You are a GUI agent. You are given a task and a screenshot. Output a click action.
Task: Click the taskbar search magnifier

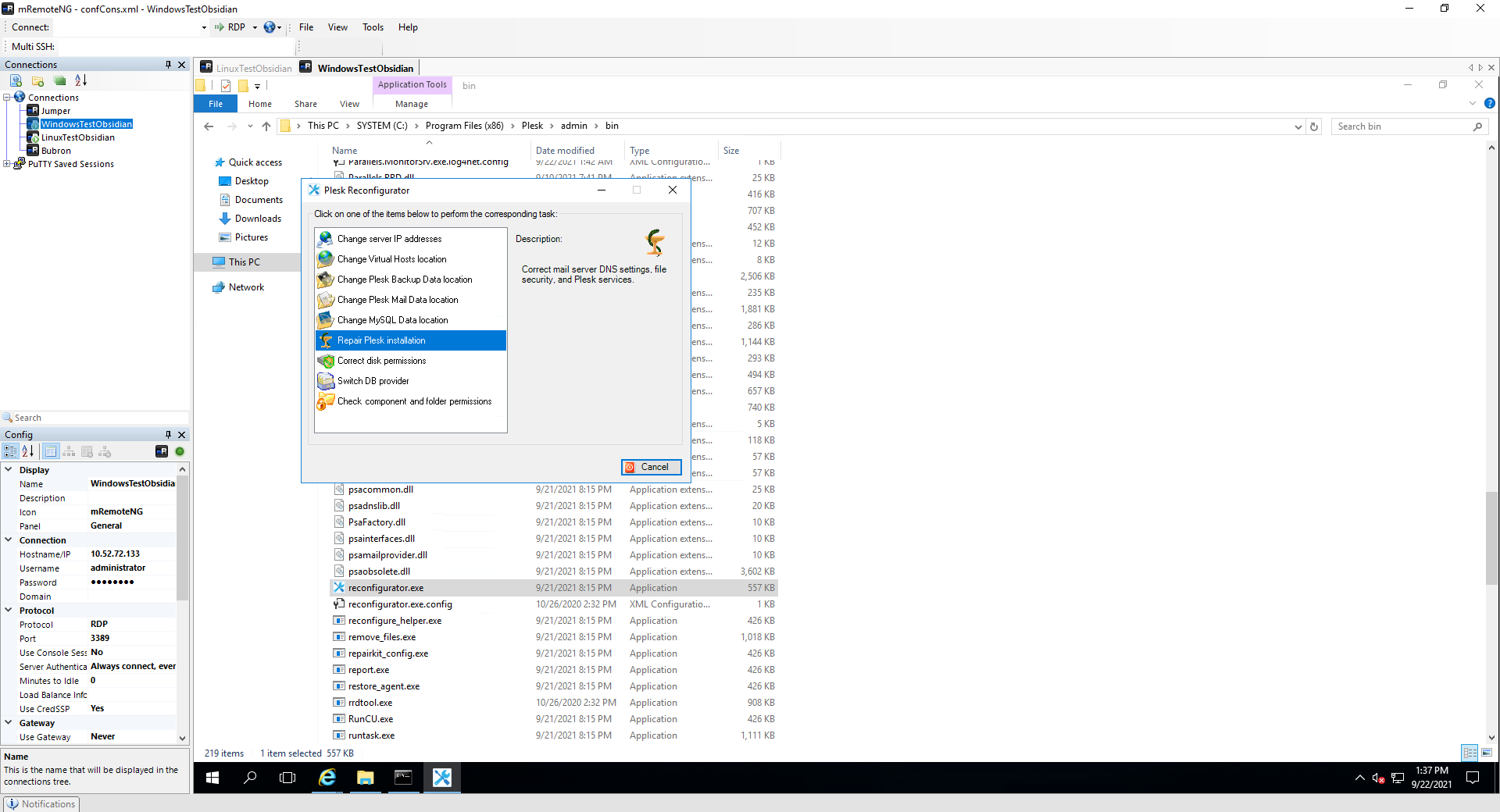[250, 778]
